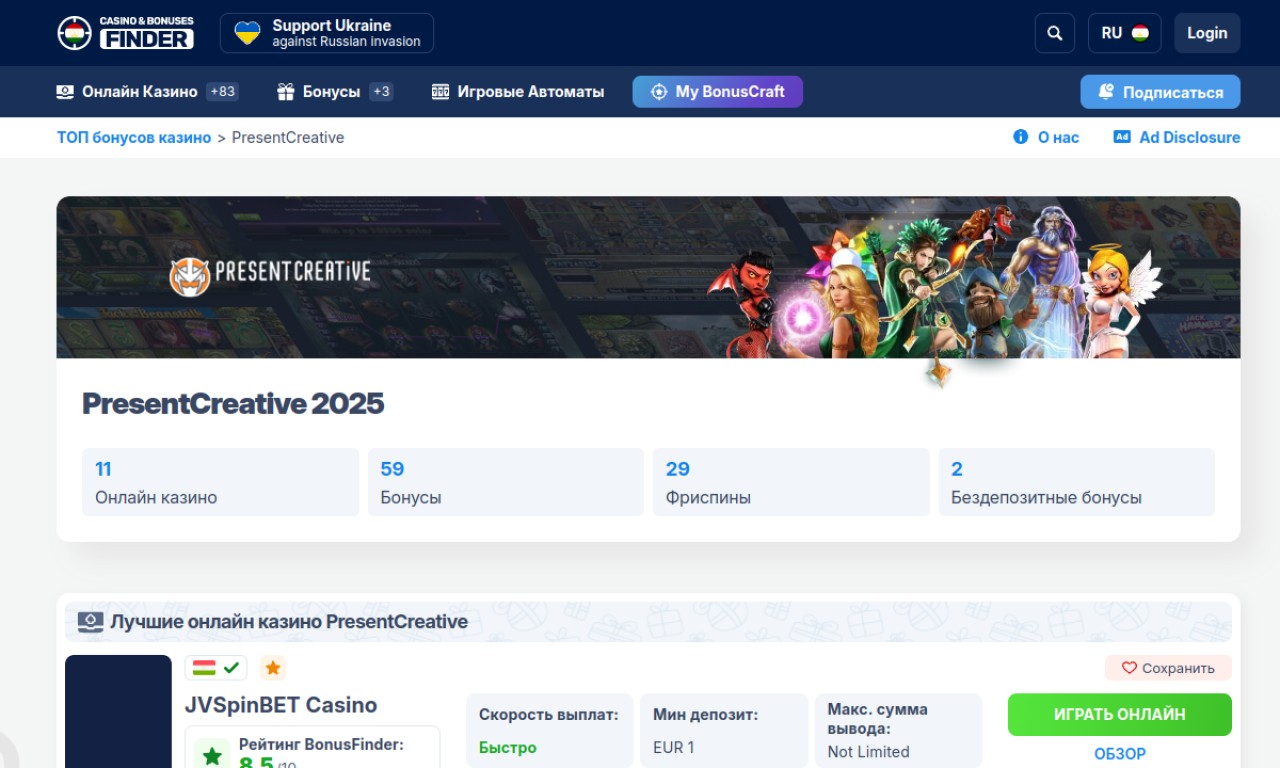Viewport: 1280px width, 768px height.
Task: Click the +83 badge next to Онлайн Казино
Action: [222, 92]
